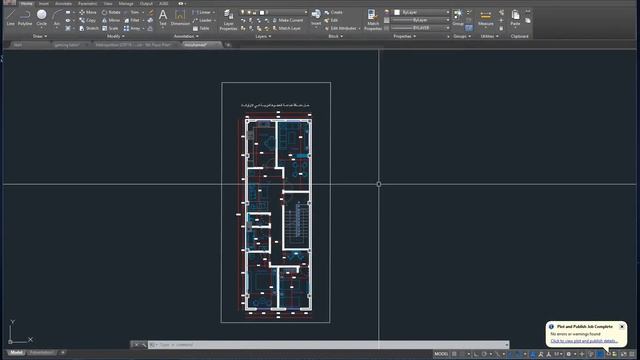The width and height of the screenshot is (640, 360).
Task: Toggle polar tracking in status bar
Action: point(484,354)
